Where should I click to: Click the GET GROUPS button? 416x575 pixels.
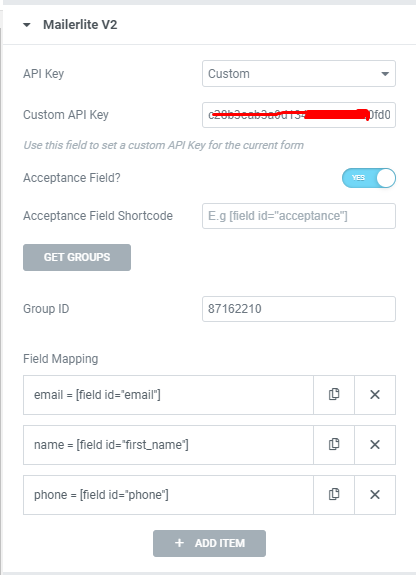77,257
